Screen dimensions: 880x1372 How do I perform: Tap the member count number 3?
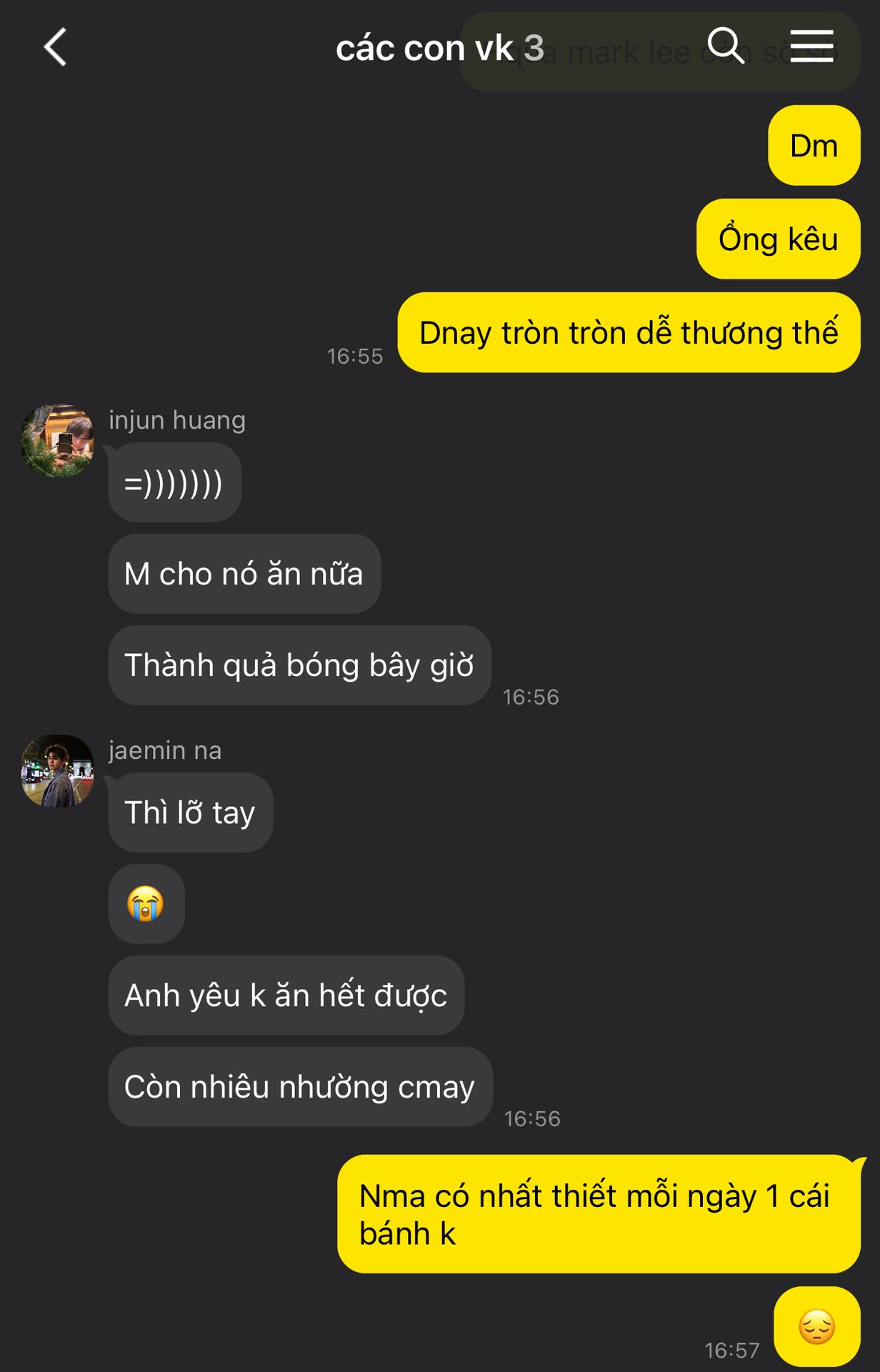click(x=534, y=49)
